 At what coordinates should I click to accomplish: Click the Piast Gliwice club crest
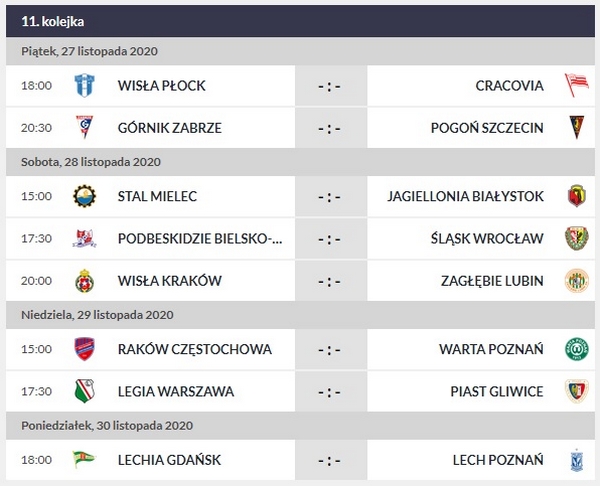pyautogui.click(x=576, y=391)
